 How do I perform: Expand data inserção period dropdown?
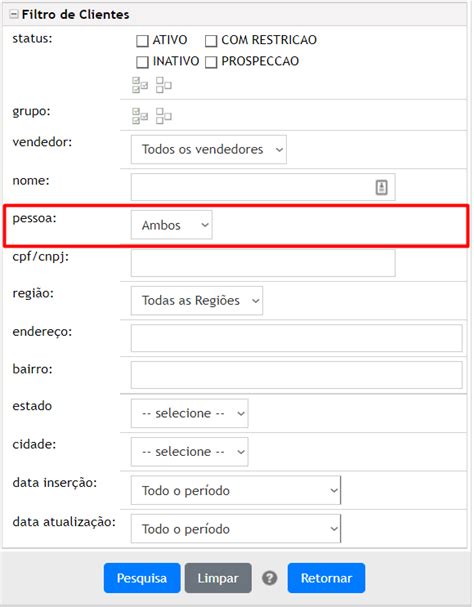(x=236, y=490)
